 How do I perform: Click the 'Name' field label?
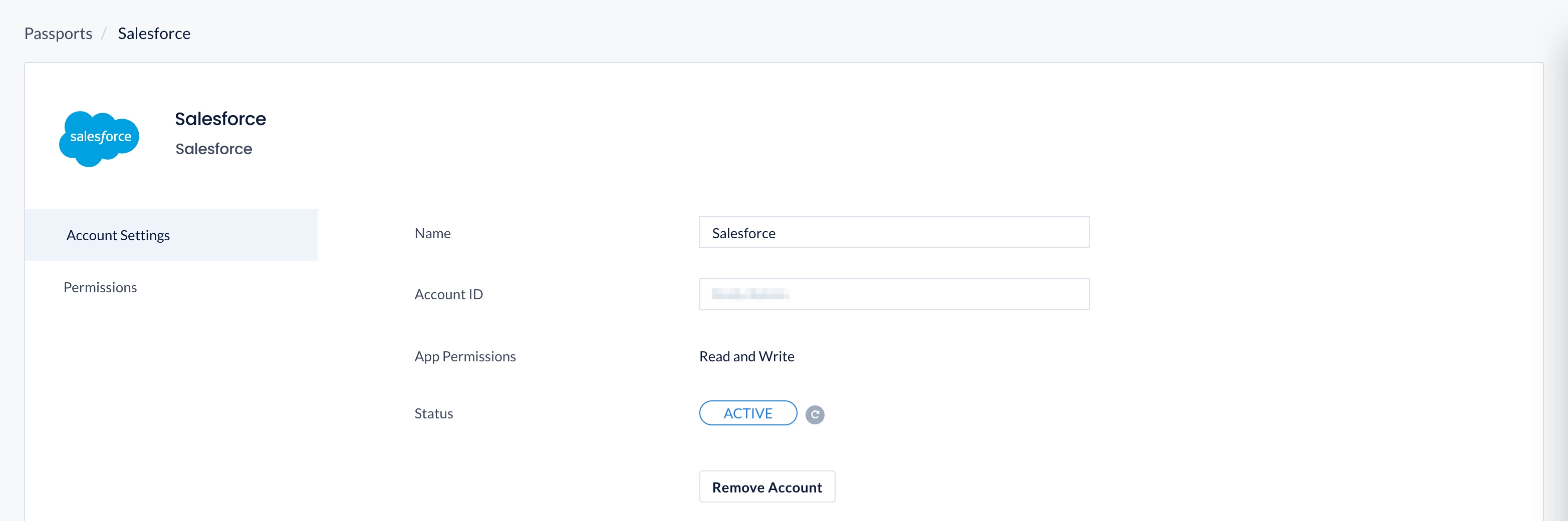433,233
